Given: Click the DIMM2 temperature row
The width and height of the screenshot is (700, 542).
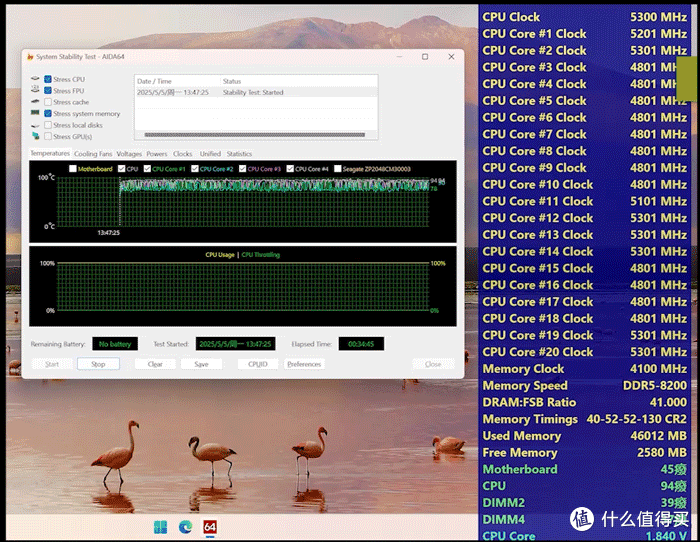Looking at the screenshot, I should click(x=584, y=503).
